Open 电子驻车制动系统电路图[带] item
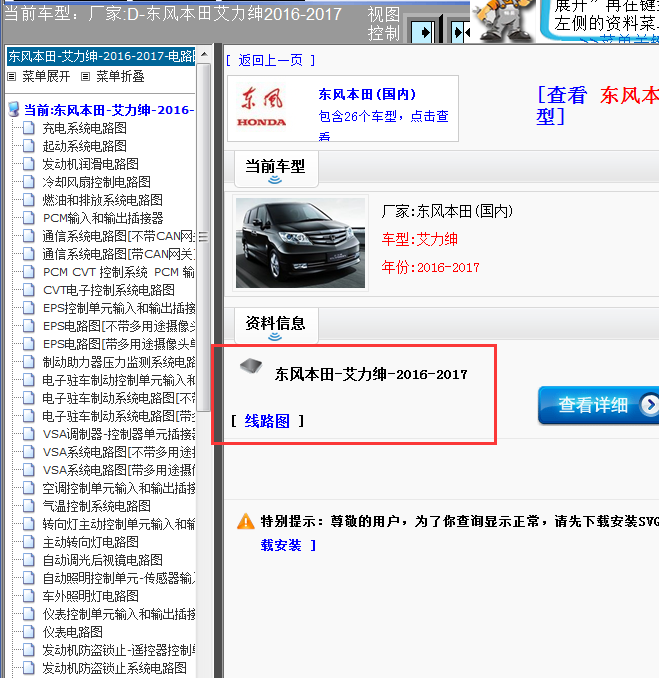Image resolution: width=659 pixels, height=678 pixels. [x=119, y=416]
